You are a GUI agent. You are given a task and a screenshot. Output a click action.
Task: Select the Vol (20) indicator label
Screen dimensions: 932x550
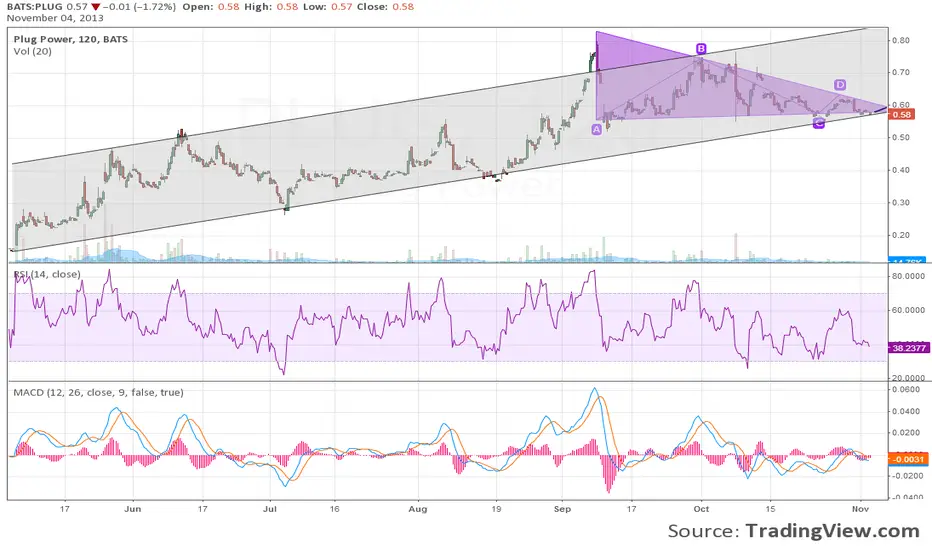click(33, 52)
